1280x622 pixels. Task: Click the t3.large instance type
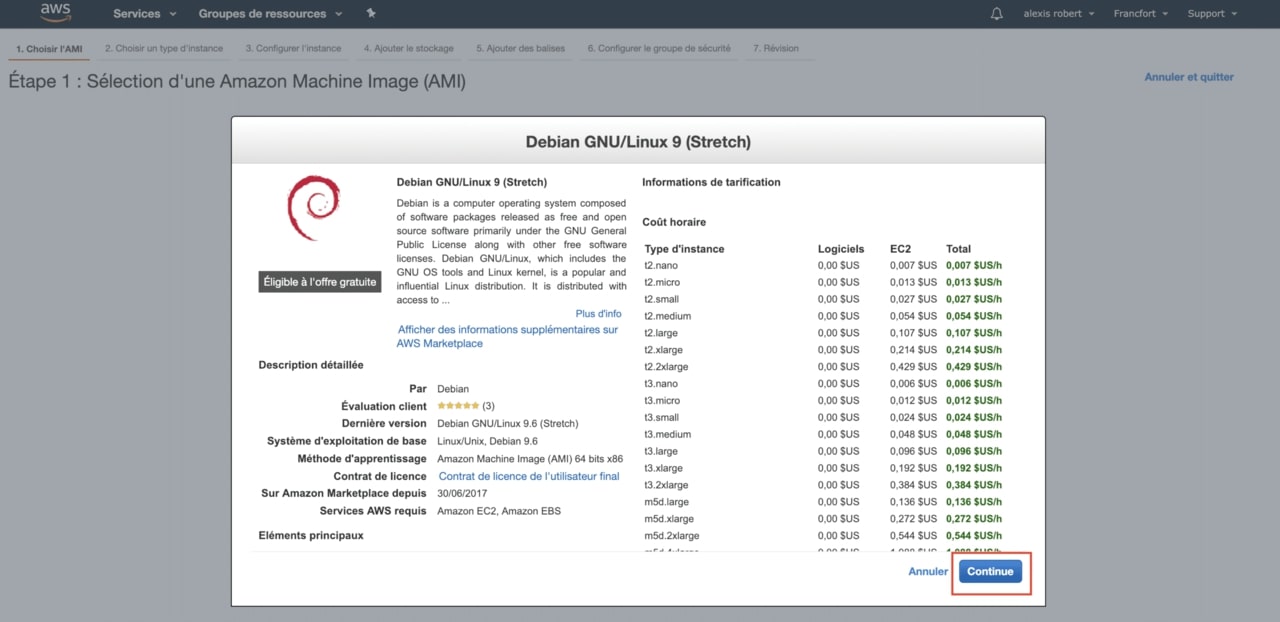tap(661, 452)
